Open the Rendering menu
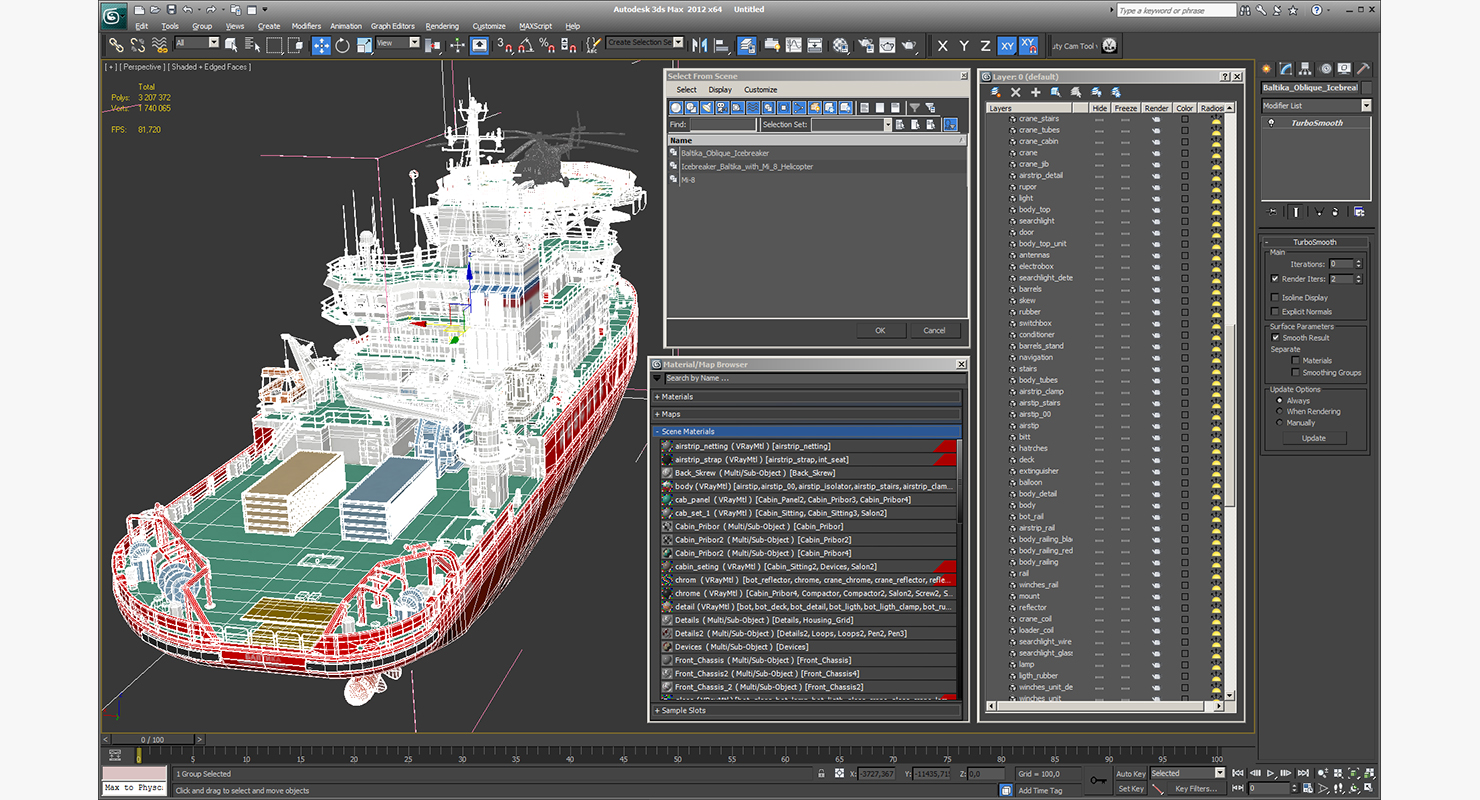The image size is (1480, 800). tap(442, 26)
